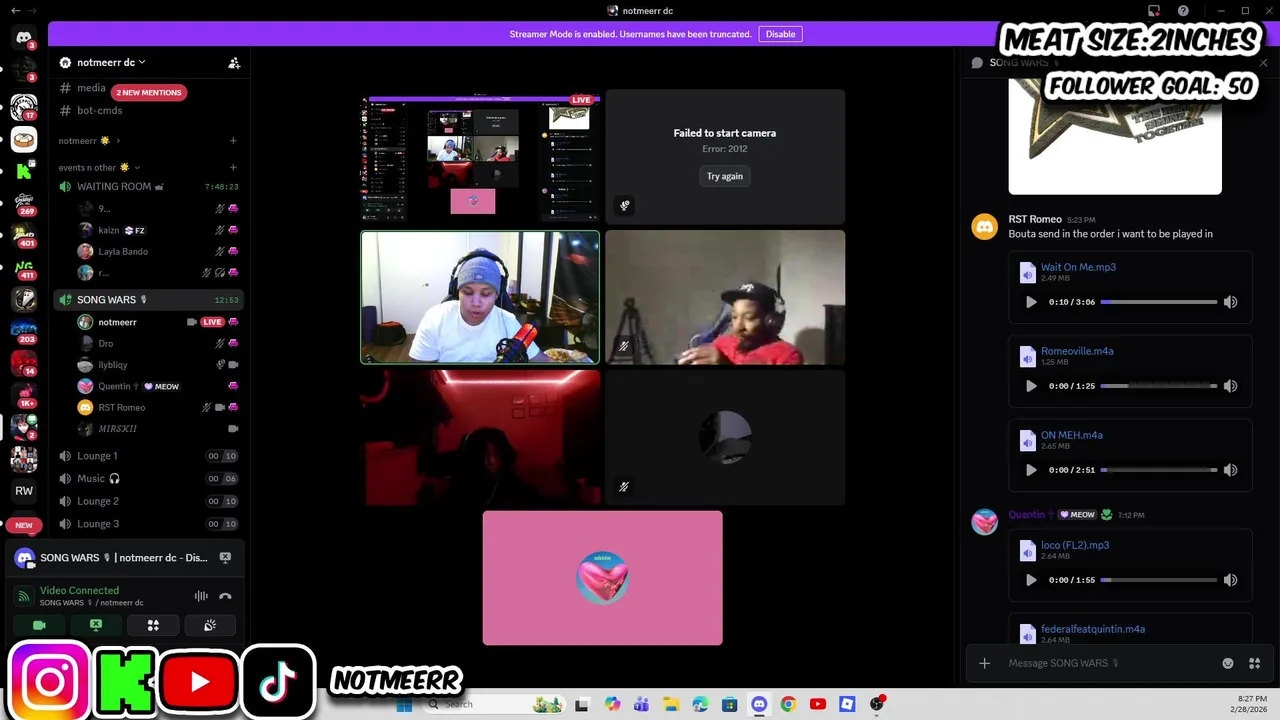The width and height of the screenshot is (1280, 720).
Task: Open the activities launcher button
Action: [153, 625]
